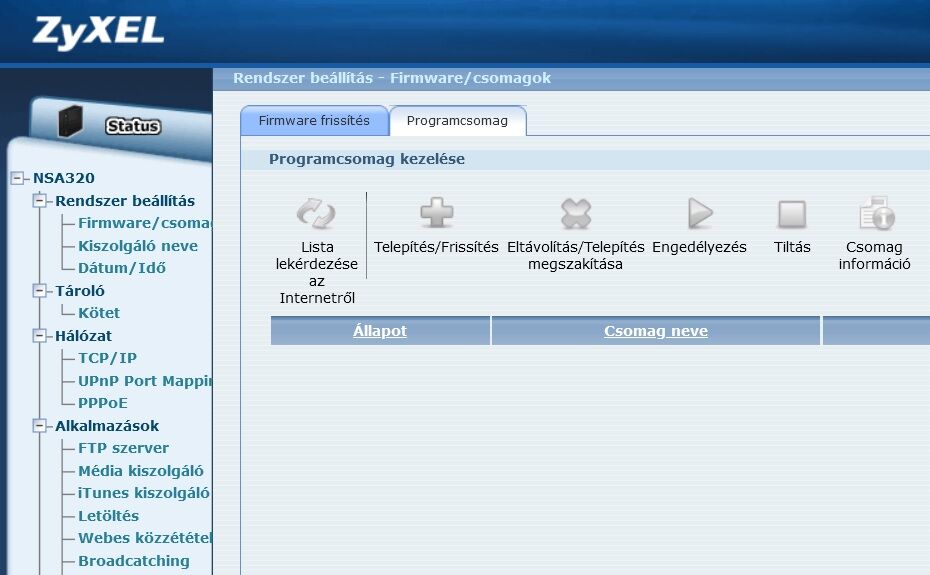Click the Rendszer beállítás - Firmware/csomagok title

(x=391, y=78)
